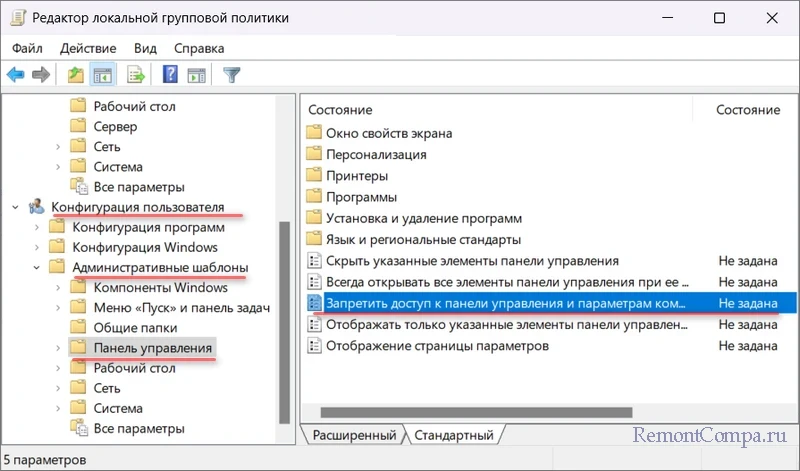This screenshot has width=800, height=471.
Task: Click the policy icon of Скрыть указанные элементы
Action: coord(314,261)
